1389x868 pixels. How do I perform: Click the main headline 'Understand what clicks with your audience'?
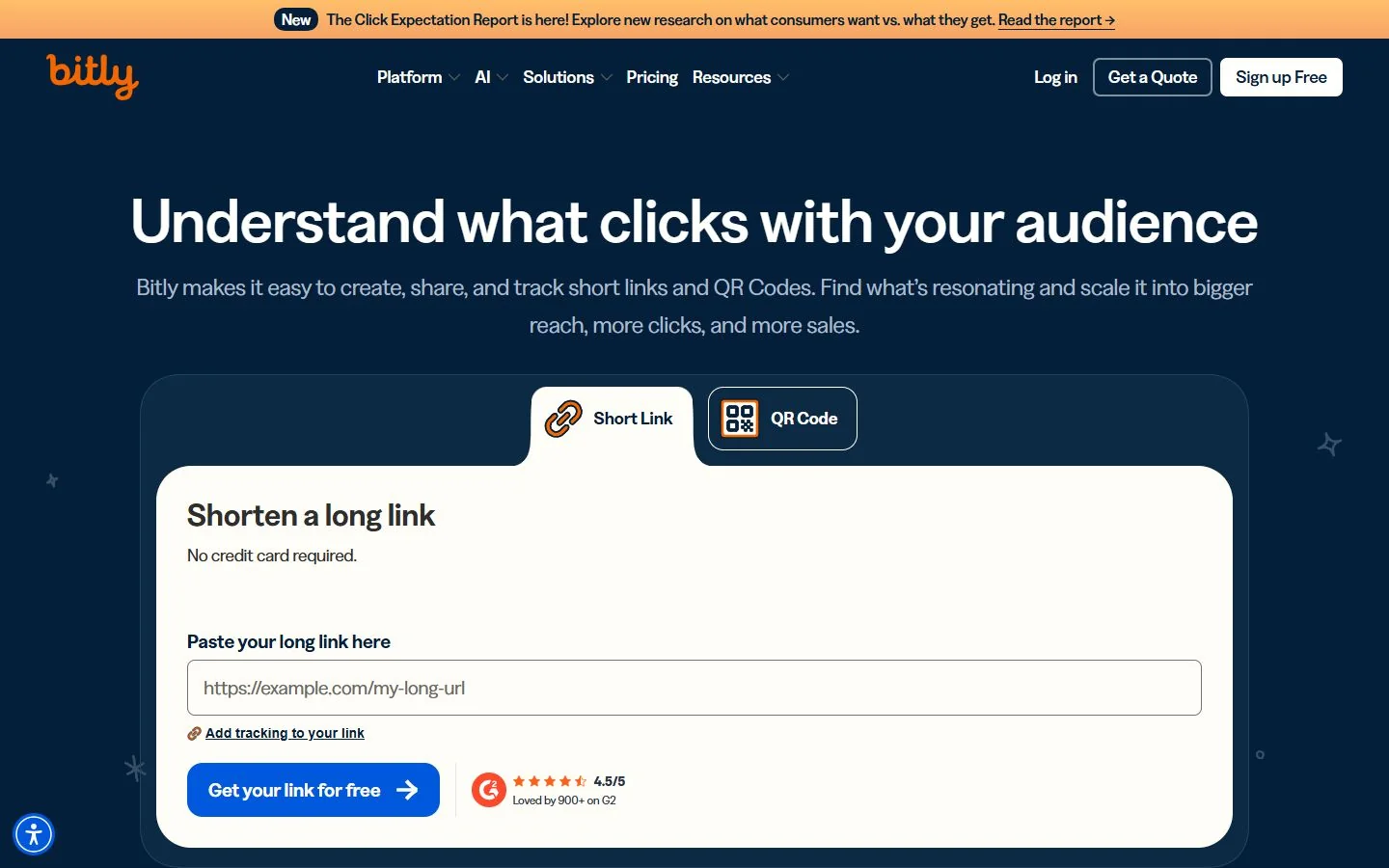694,222
